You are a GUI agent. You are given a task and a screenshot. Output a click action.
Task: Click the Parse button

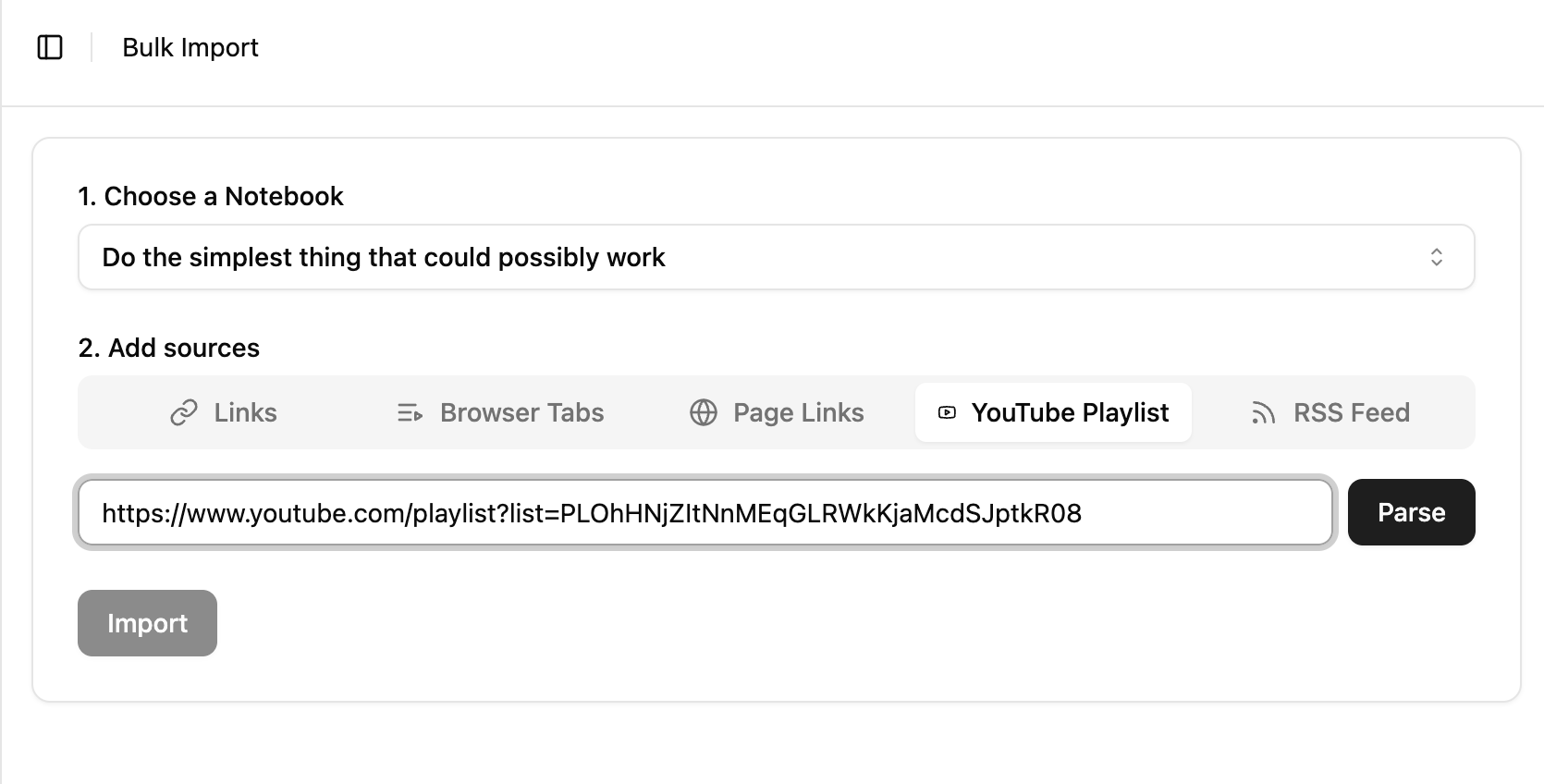point(1412,512)
